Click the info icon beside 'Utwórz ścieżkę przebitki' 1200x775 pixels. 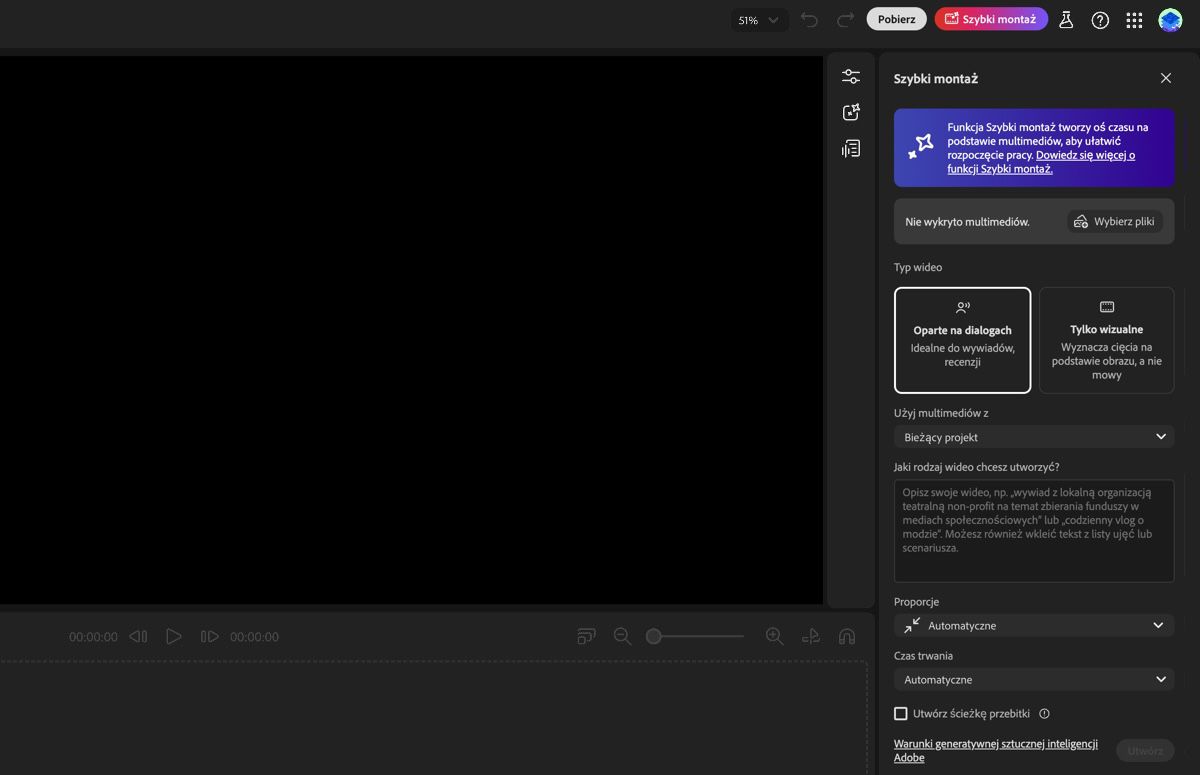click(1044, 714)
